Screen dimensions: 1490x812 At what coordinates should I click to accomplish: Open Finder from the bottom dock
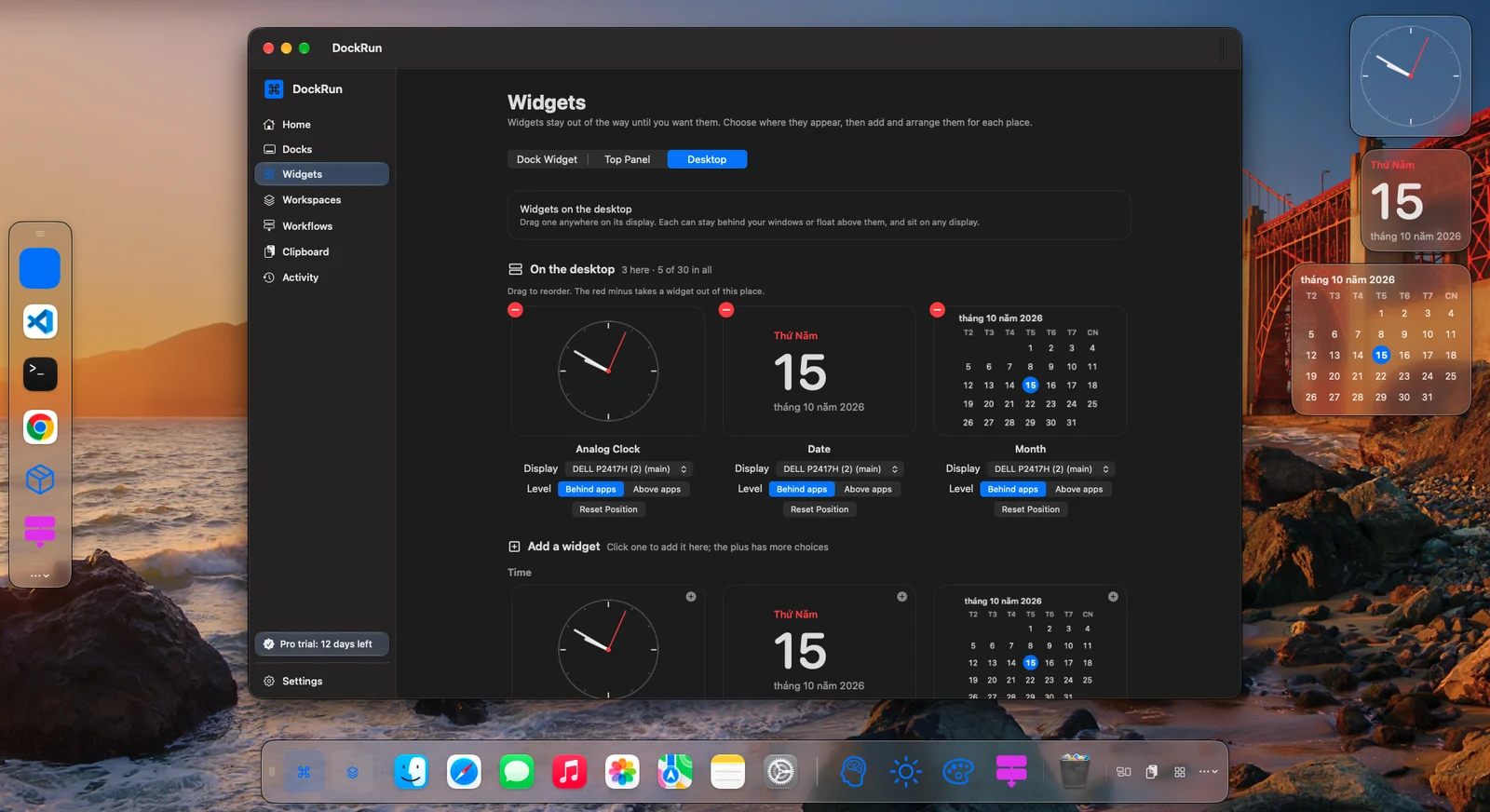click(411, 771)
